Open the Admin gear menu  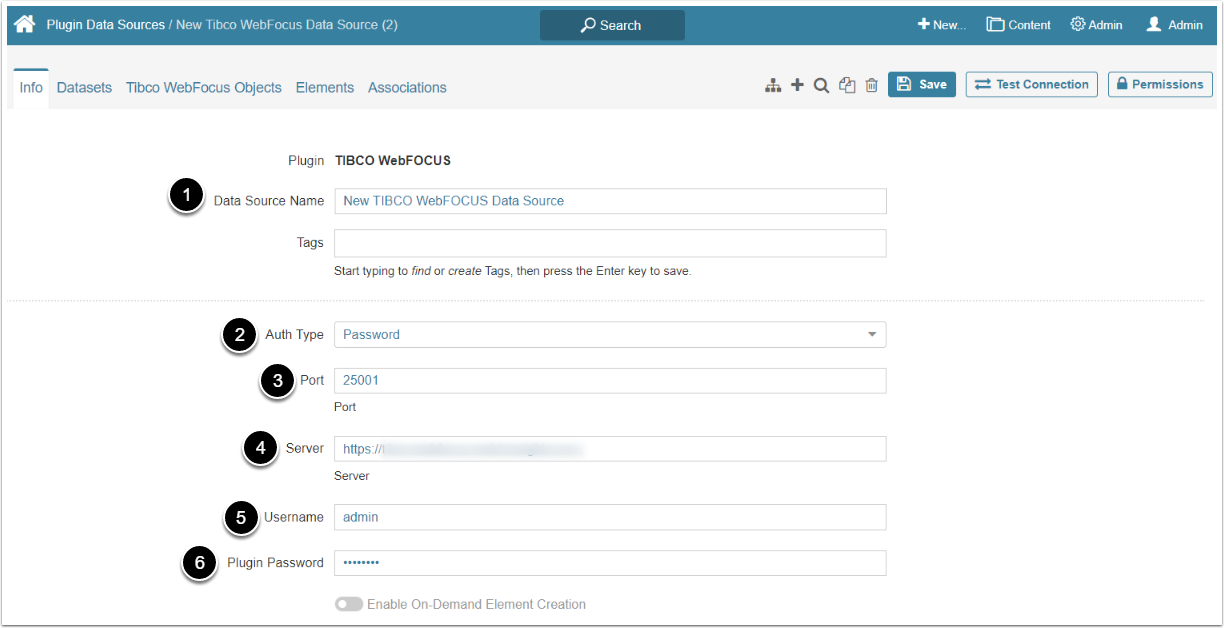1096,25
